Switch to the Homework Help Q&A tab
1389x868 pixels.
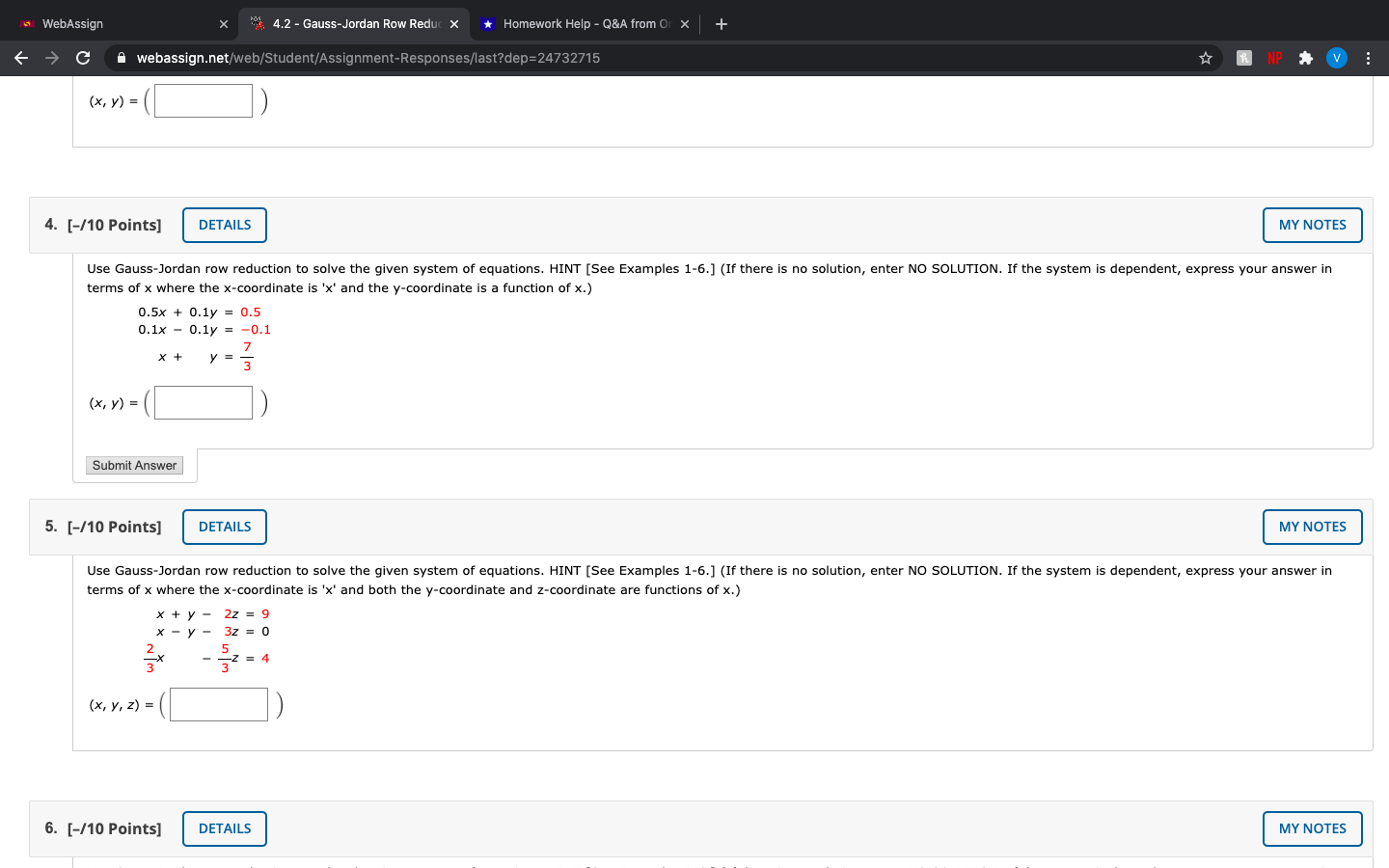(x=586, y=24)
